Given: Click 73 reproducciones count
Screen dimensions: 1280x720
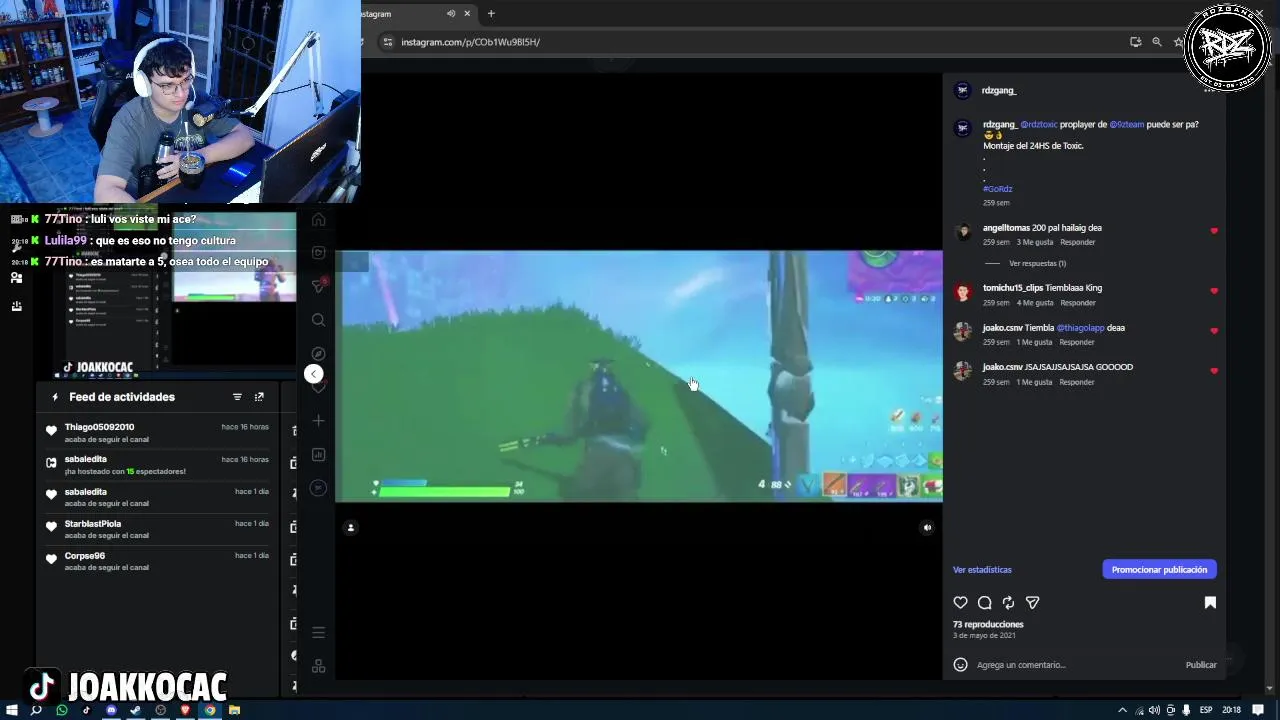Looking at the screenshot, I should [x=988, y=624].
